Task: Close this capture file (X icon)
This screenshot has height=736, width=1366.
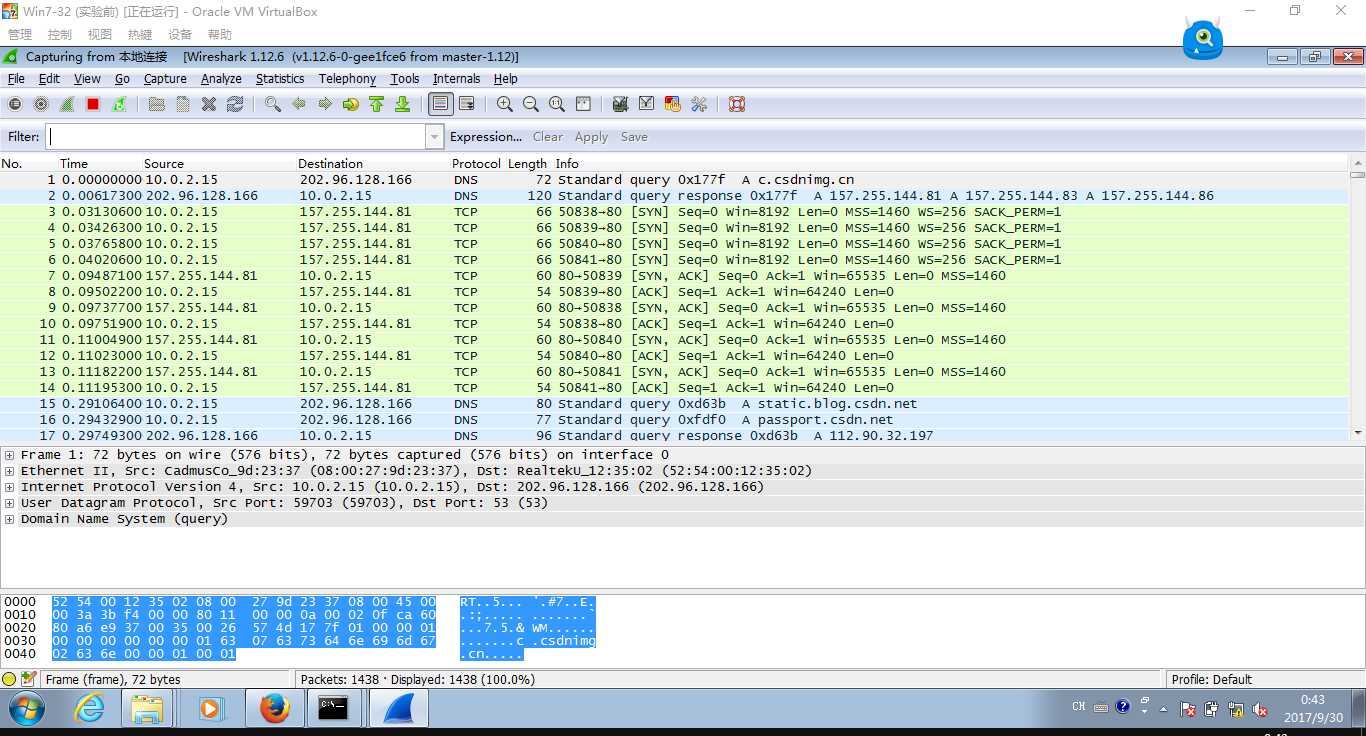Action: pos(209,104)
